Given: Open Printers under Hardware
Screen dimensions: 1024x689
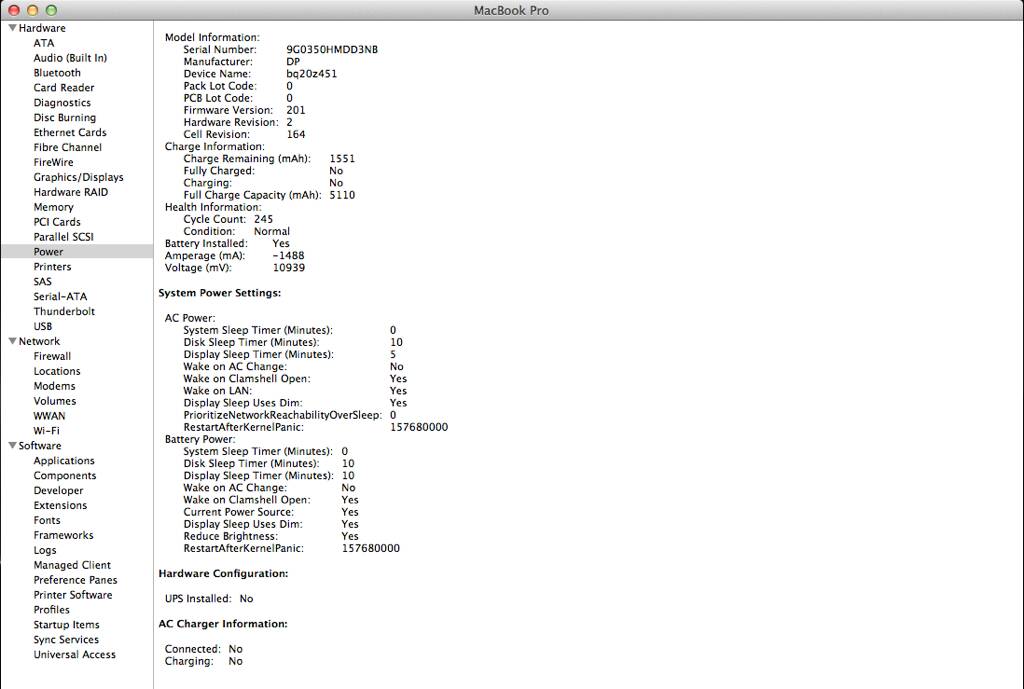Looking at the screenshot, I should coord(52,266).
